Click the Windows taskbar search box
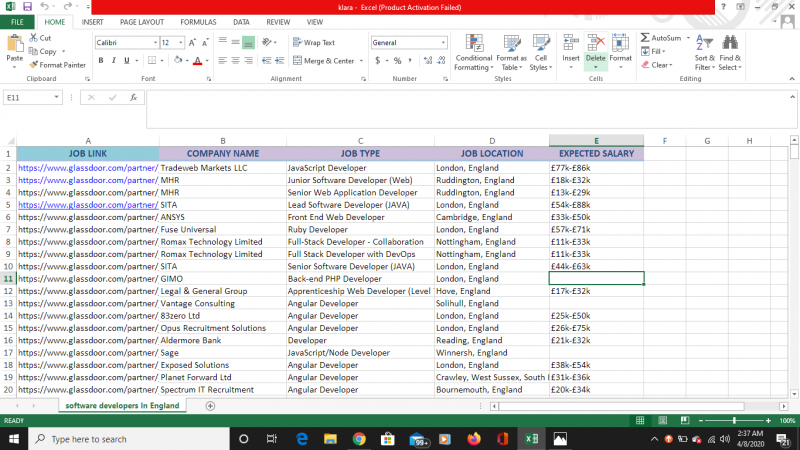The image size is (800, 450). 129,439
